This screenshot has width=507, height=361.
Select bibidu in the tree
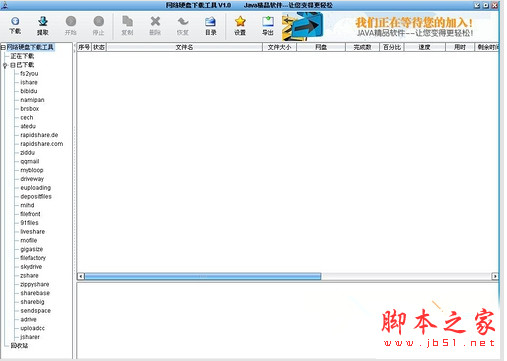29,91
